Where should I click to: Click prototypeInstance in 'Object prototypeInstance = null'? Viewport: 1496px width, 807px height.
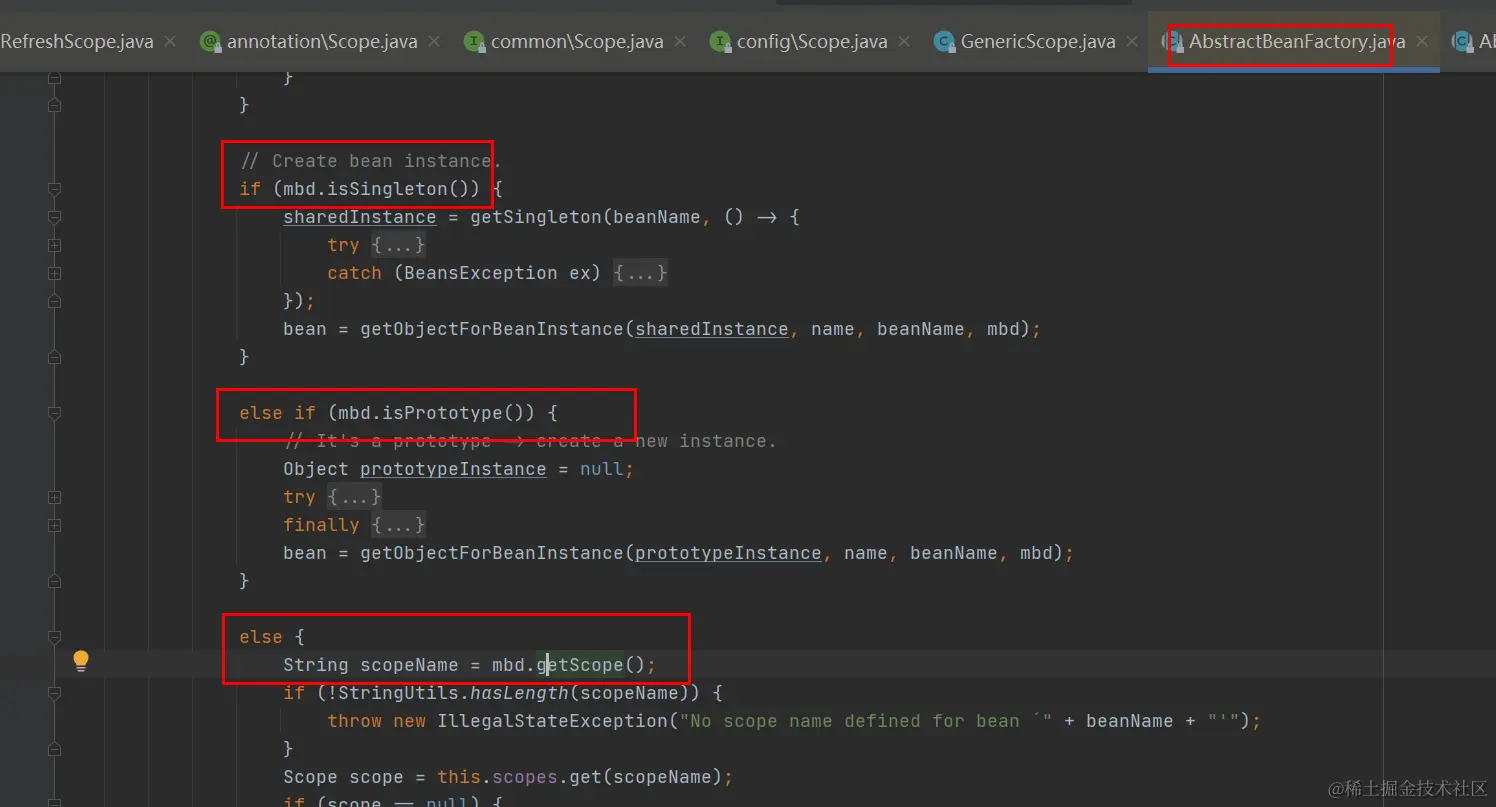(453, 469)
